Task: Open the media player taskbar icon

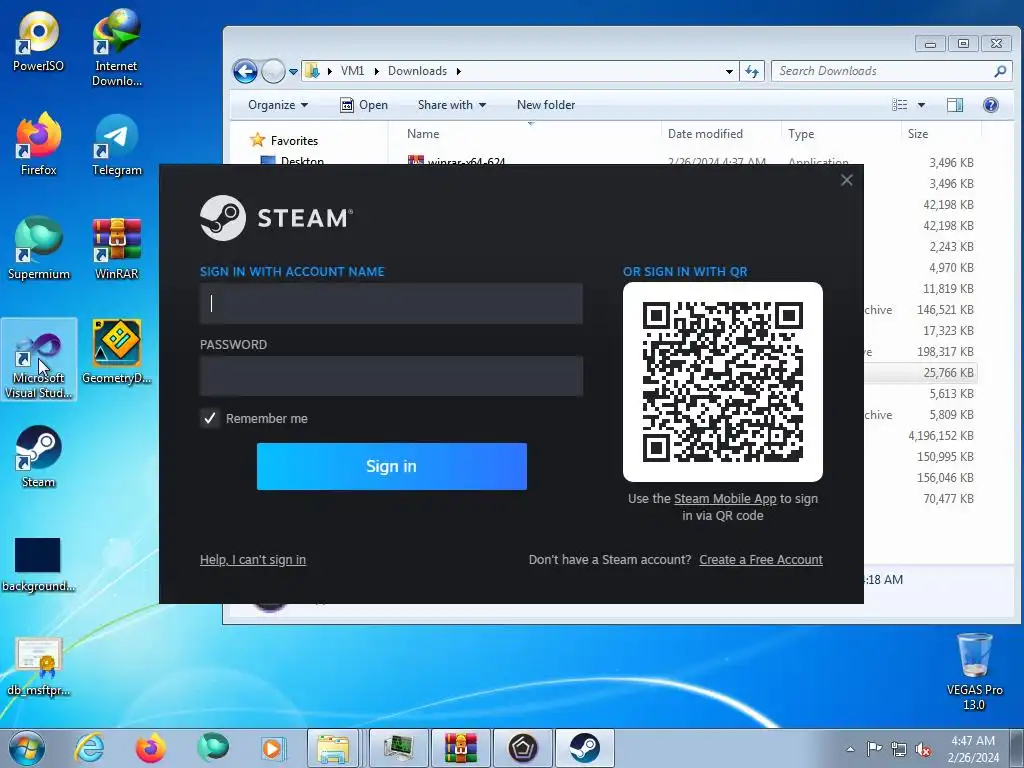Action: (x=273, y=748)
